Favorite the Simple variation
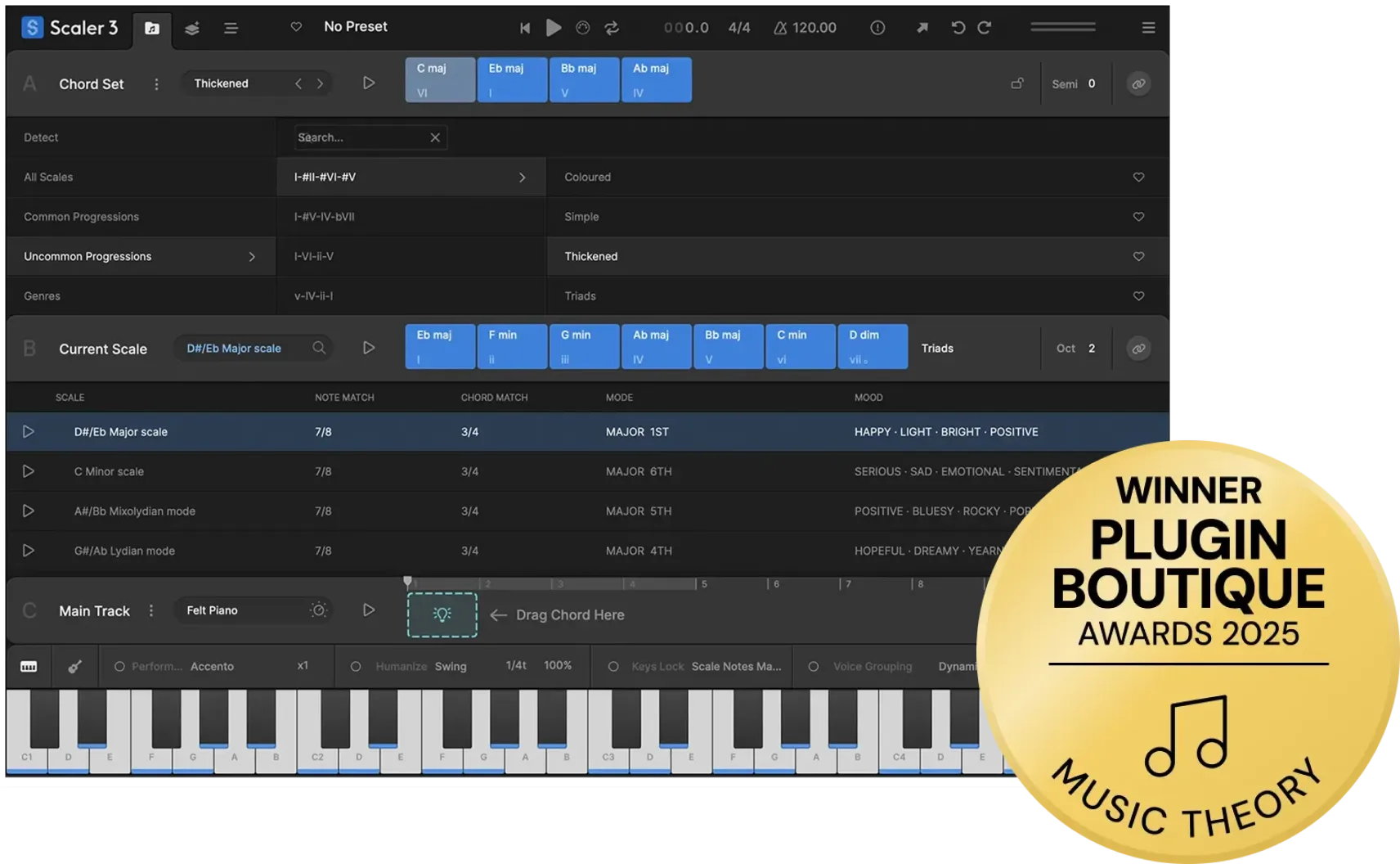Screen dimensions: 1400x864 coord(1138,217)
